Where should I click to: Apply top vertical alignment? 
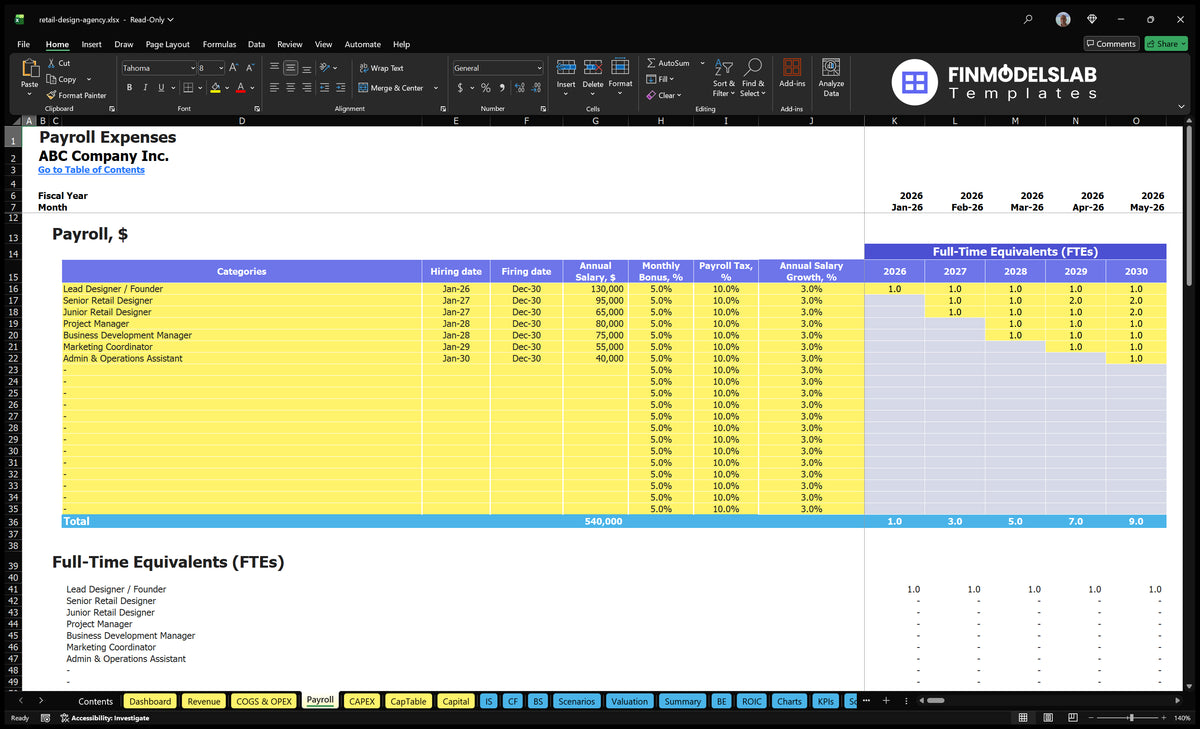[x=275, y=68]
